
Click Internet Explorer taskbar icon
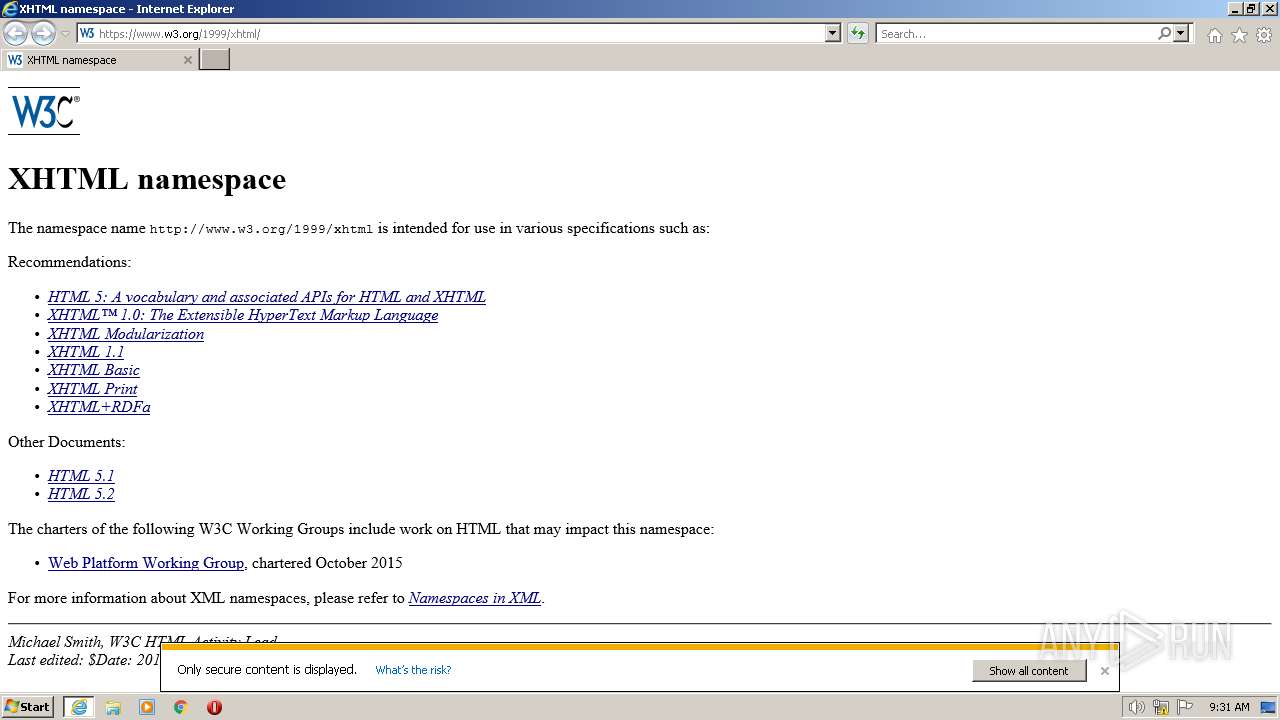coord(79,707)
